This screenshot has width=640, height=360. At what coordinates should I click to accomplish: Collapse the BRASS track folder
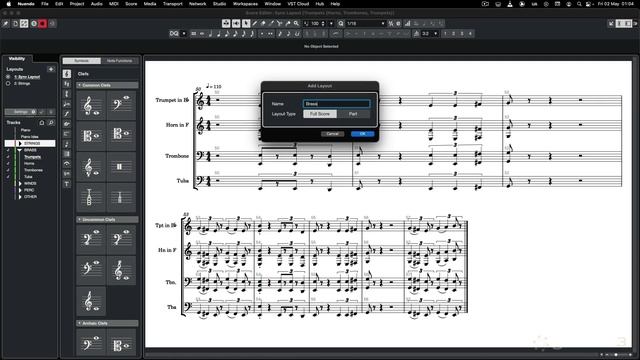tap(20, 150)
